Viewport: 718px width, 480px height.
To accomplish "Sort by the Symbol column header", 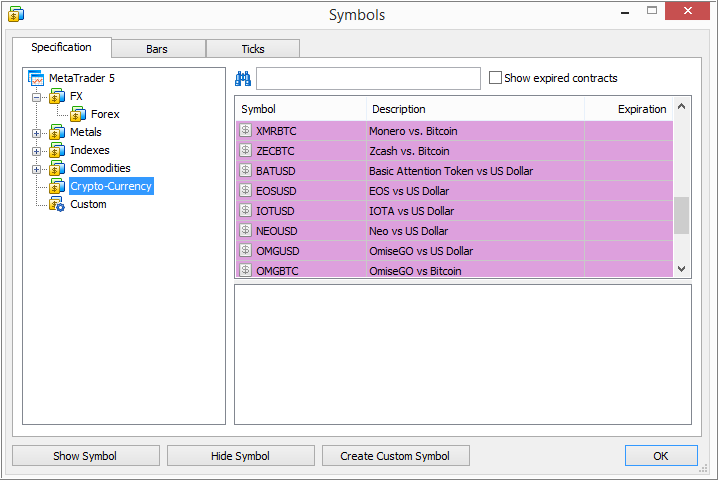I will pyautogui.click(x=301, y=109).
